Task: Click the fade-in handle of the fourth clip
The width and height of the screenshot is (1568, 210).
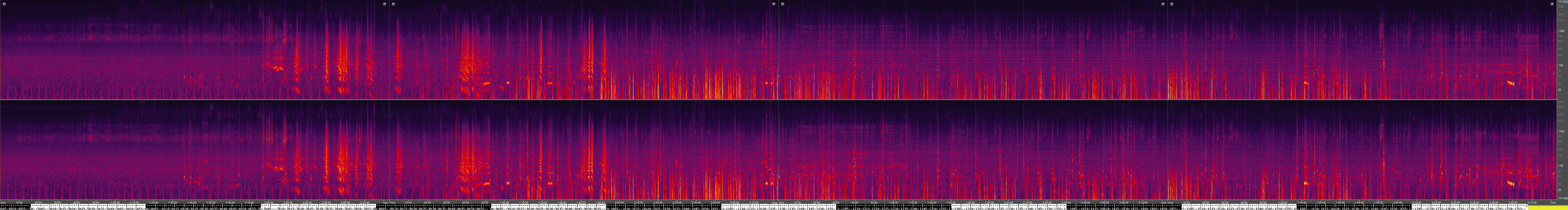Action: pyautogui.click(x=1172, y=4)
